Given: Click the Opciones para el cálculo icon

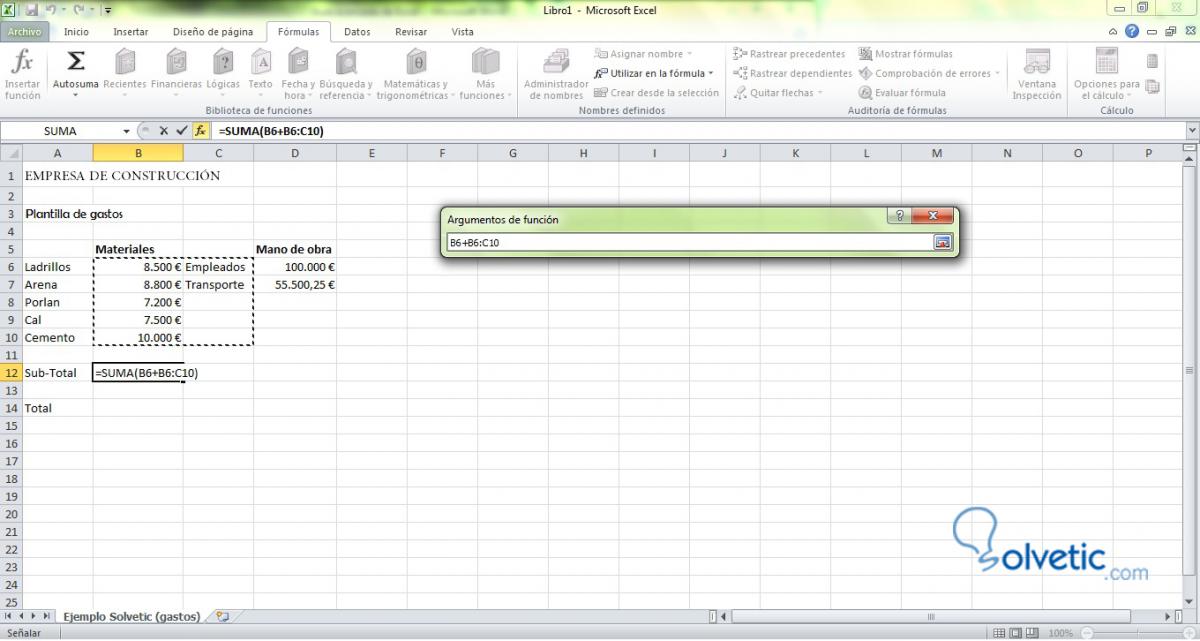Looking at the screenshot, I should point(1106,62).
